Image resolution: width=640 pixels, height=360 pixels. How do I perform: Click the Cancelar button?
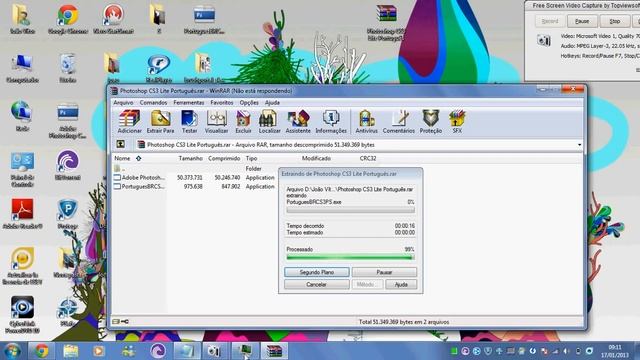point(317,284)
